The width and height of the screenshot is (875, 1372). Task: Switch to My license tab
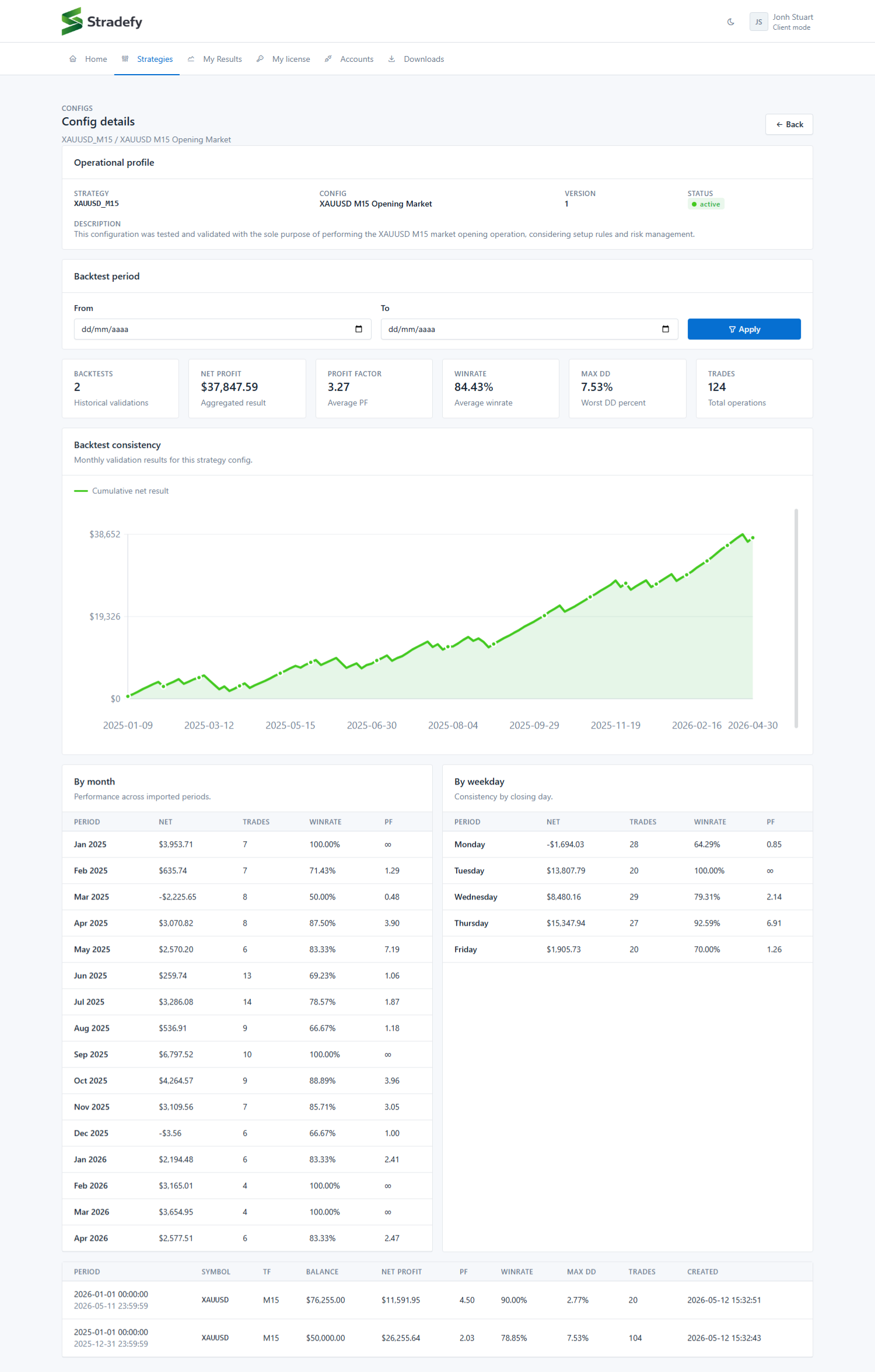tap(283, 59)
